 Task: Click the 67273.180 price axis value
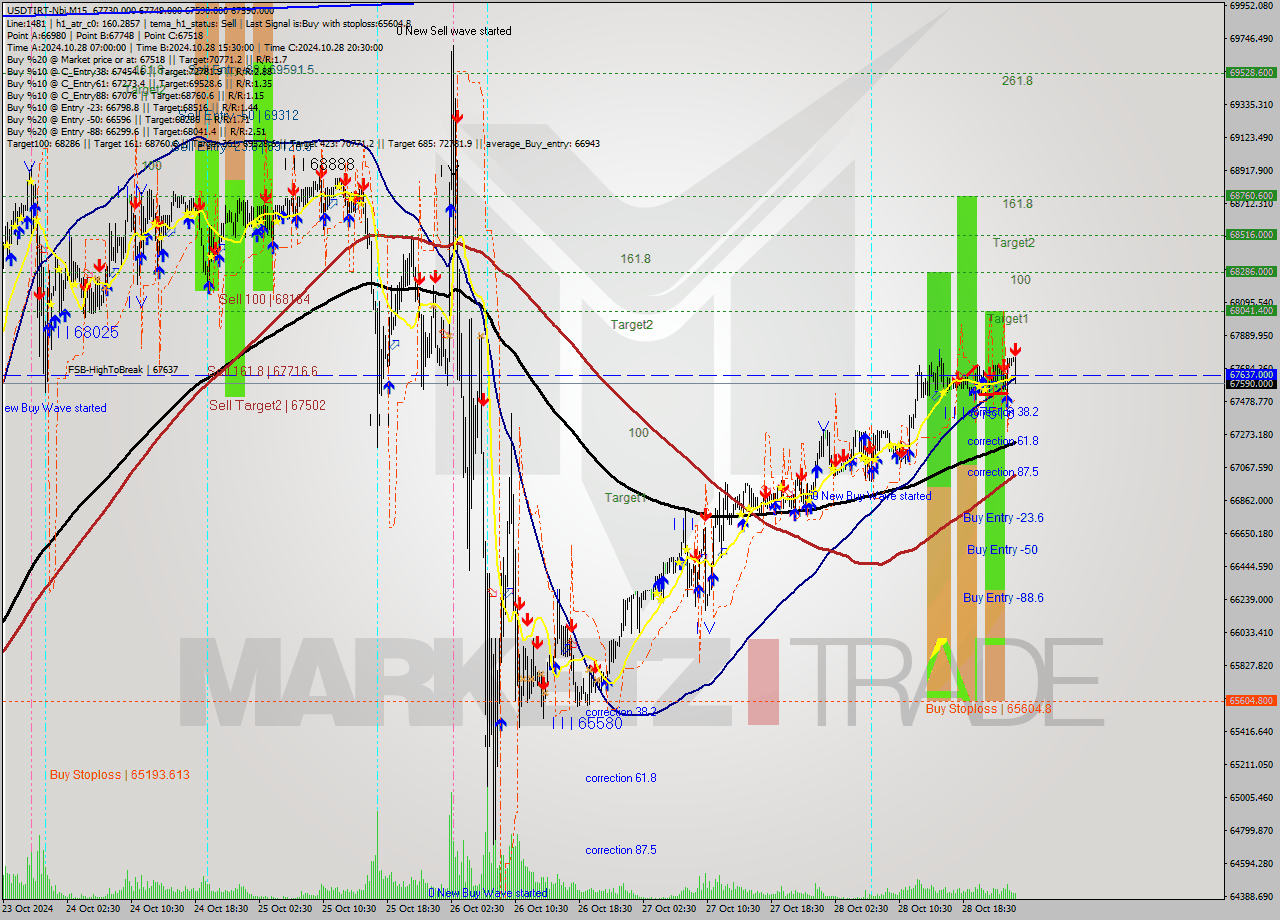(1250, 434)
